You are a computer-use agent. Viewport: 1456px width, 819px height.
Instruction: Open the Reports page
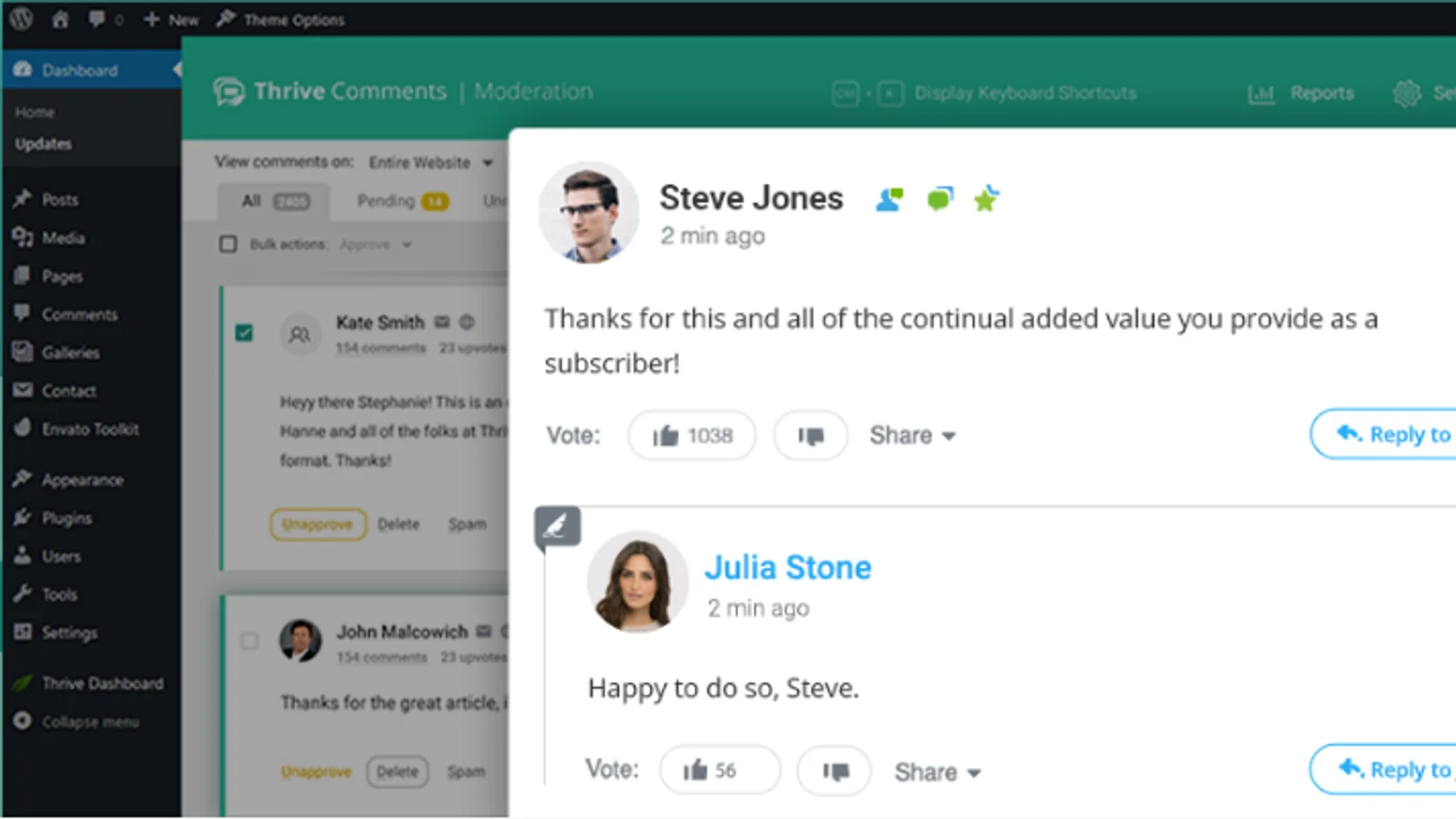coord(1300,93)
